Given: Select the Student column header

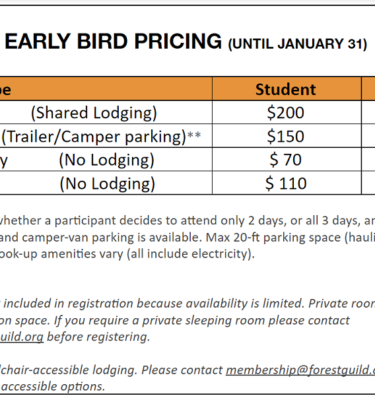Looking at the screenshot, I should pyautogui.click(x=286, y=89).
